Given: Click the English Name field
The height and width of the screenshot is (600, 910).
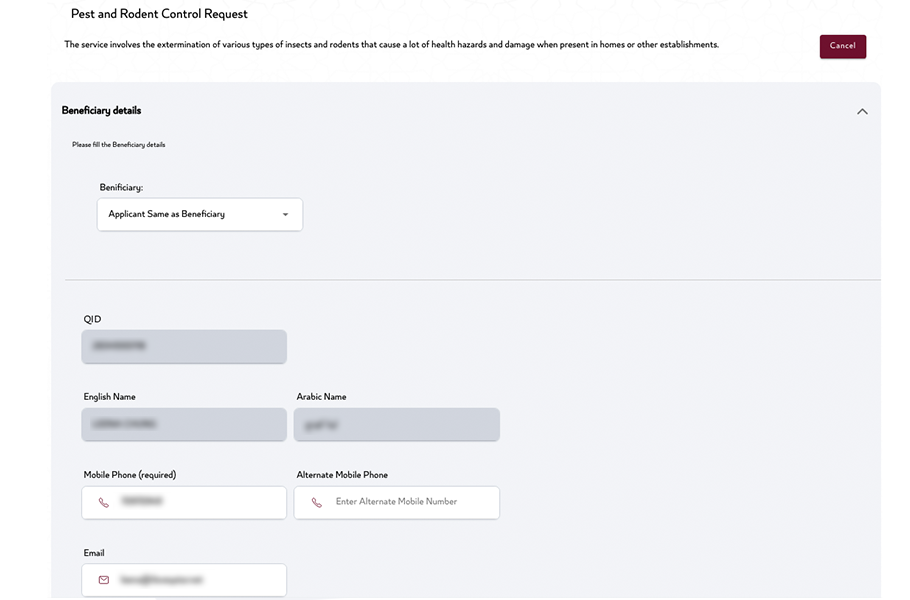Looking at the screenshot, I should point(184,424).
